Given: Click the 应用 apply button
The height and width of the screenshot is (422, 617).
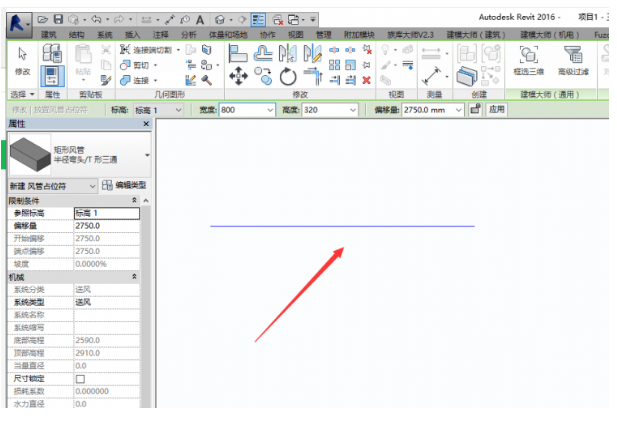Looking at the screenshot, I should tap(497, 109).
